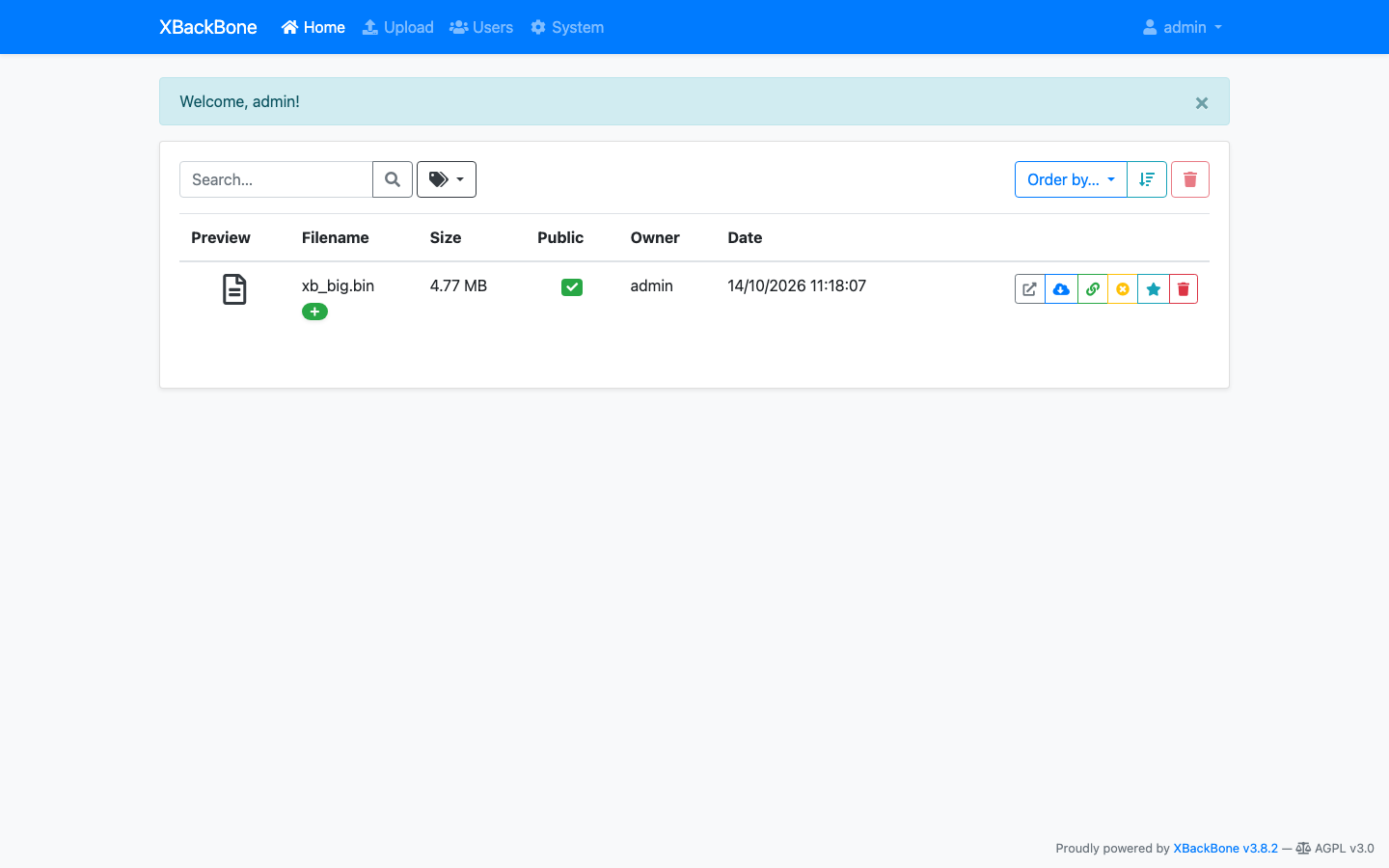1389x868 pixels.
Task: Download xb_big.bin via cloud icon
Action: [1061, 289]
